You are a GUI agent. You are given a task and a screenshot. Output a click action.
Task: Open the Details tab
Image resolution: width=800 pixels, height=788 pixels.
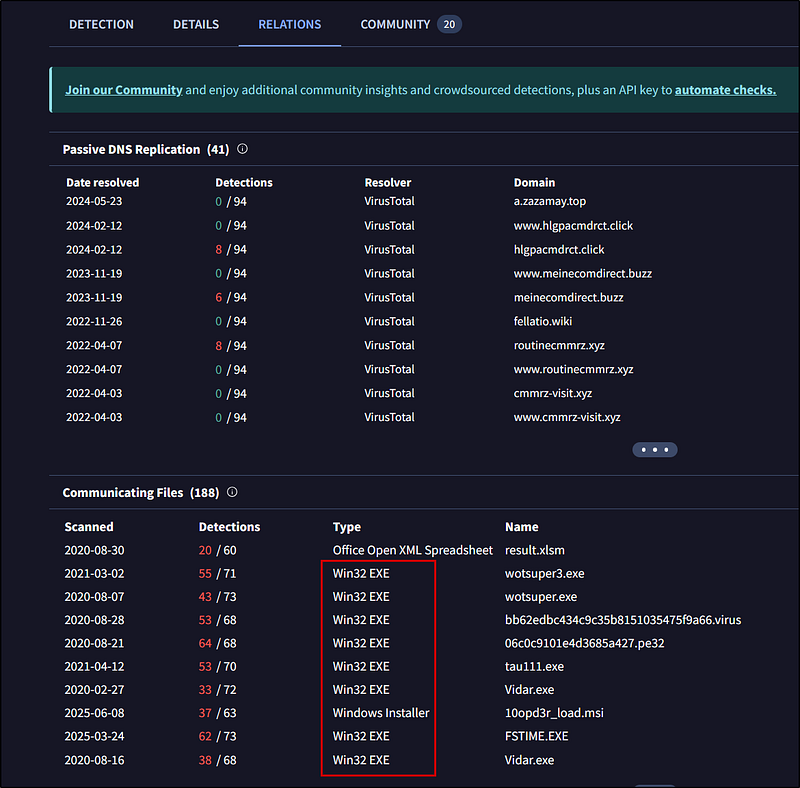[194, 24]
